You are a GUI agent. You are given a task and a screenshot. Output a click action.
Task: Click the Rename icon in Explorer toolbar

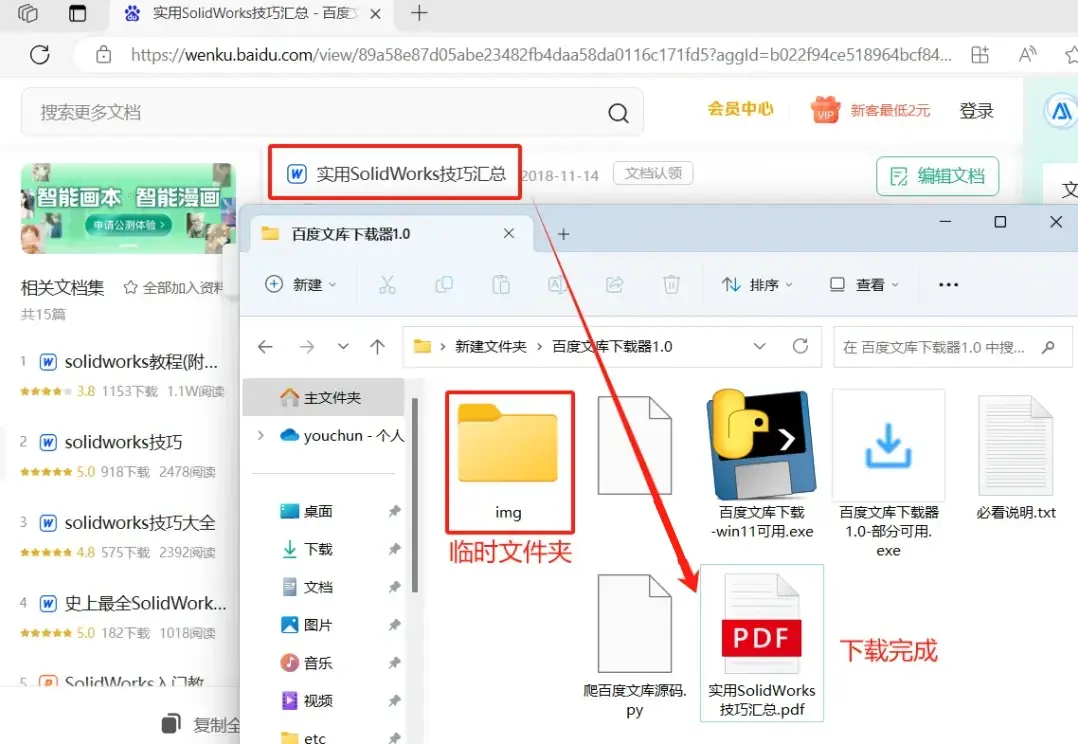point(557,284)
